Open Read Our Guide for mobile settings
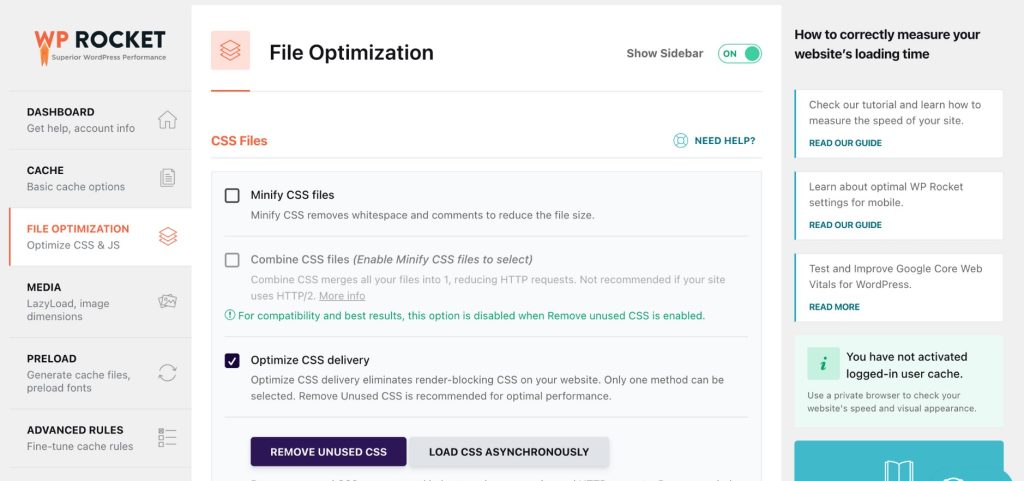Image resolution: width=1024 pixels, height=481 pixels. (845, 225)
